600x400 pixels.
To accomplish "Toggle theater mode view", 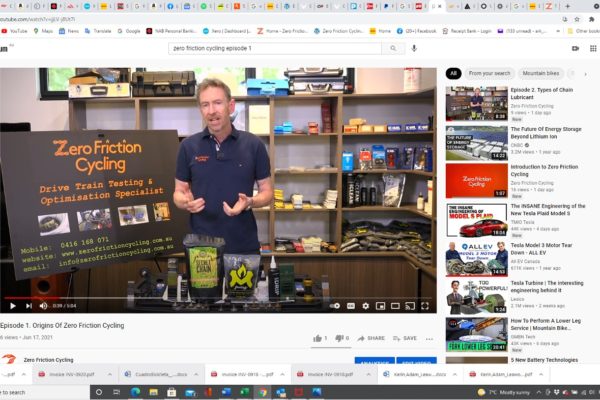I will coord(395,306).
